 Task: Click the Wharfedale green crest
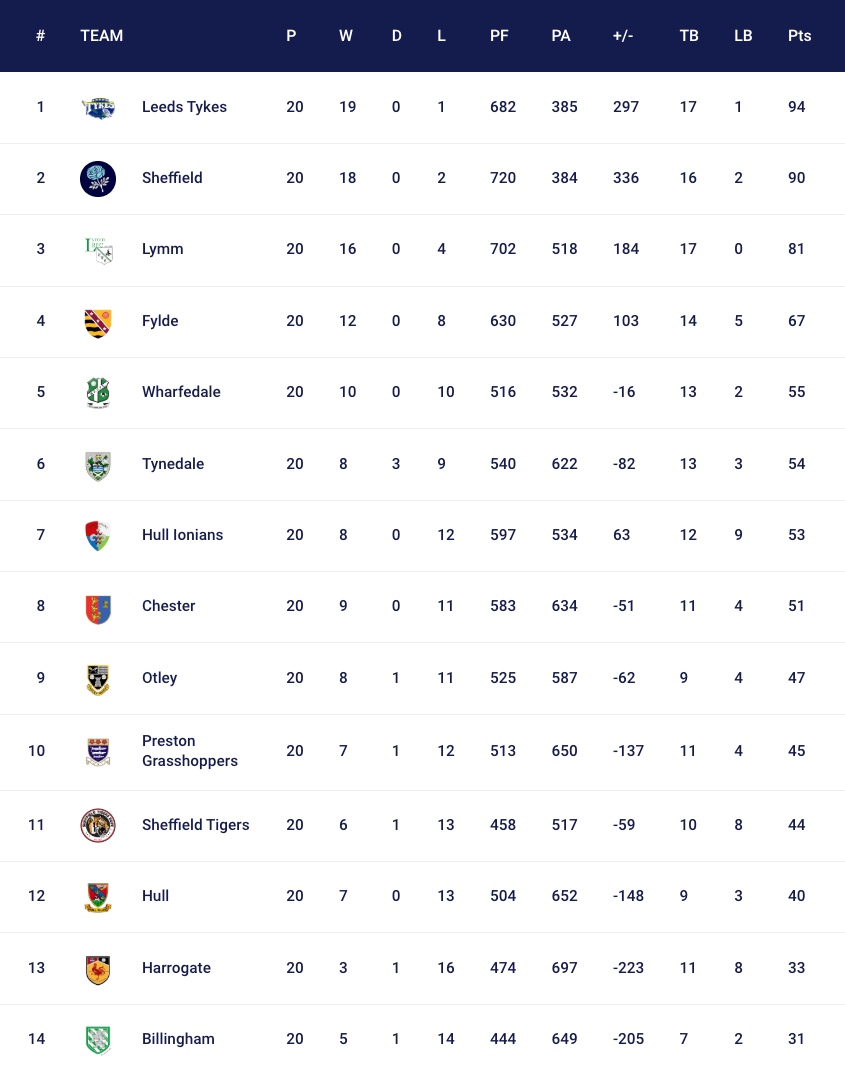[98, 393]
